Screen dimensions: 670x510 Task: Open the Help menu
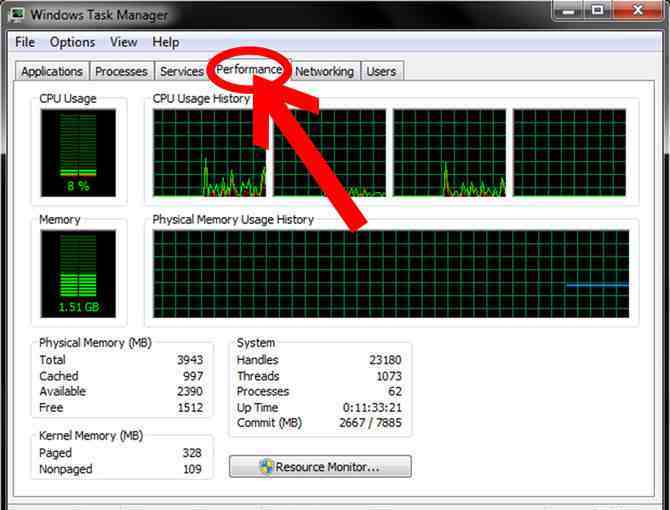(165, 42)
